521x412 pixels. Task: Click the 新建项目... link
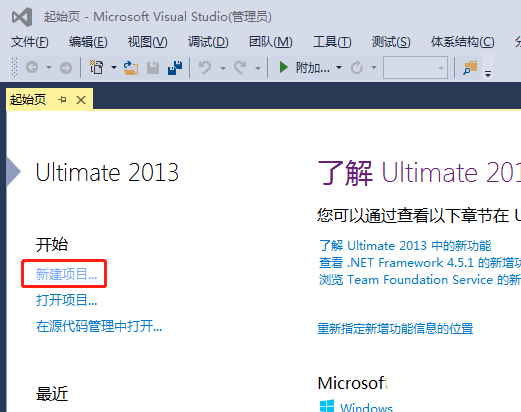pos(66,274)
